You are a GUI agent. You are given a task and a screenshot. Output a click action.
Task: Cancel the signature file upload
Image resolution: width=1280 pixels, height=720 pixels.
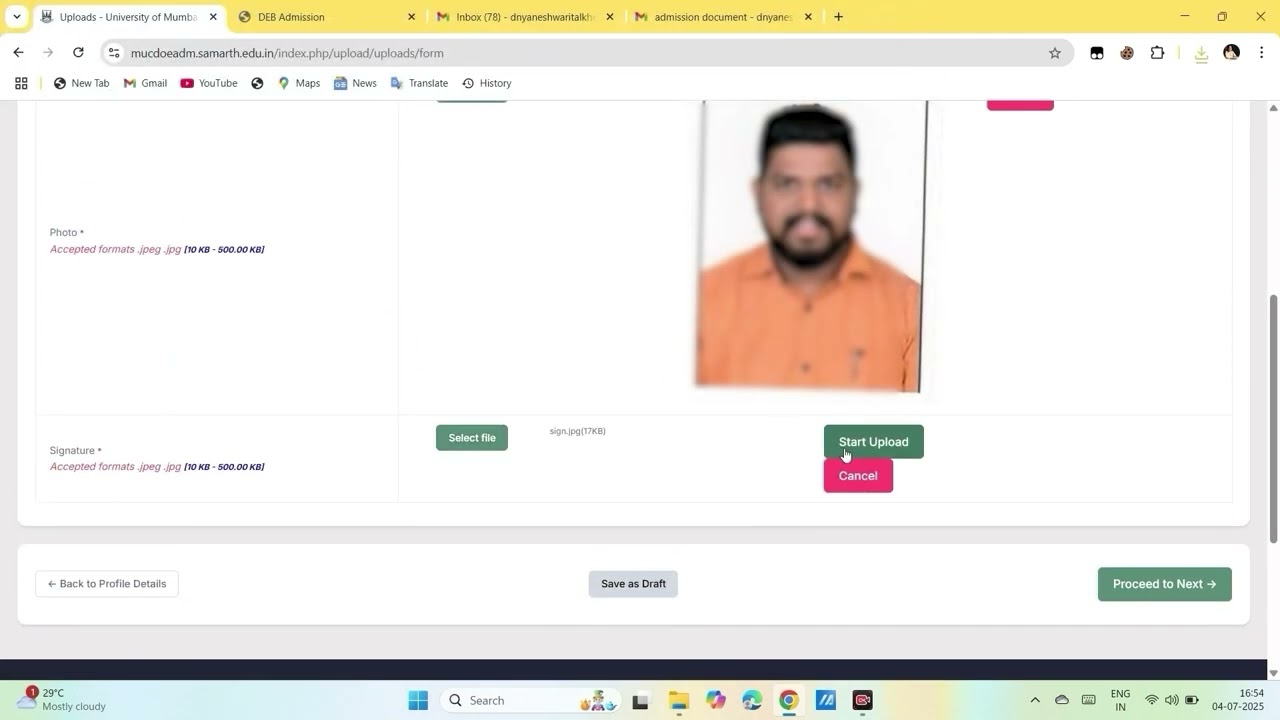858,476
